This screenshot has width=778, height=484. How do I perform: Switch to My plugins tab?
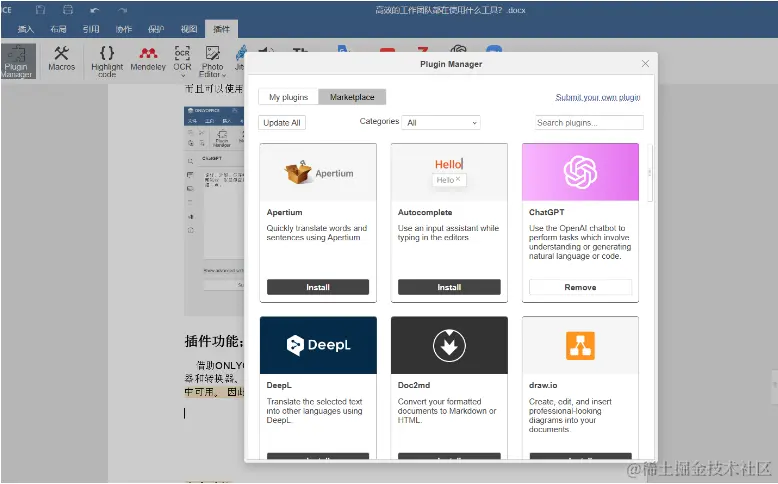point(288,97)
